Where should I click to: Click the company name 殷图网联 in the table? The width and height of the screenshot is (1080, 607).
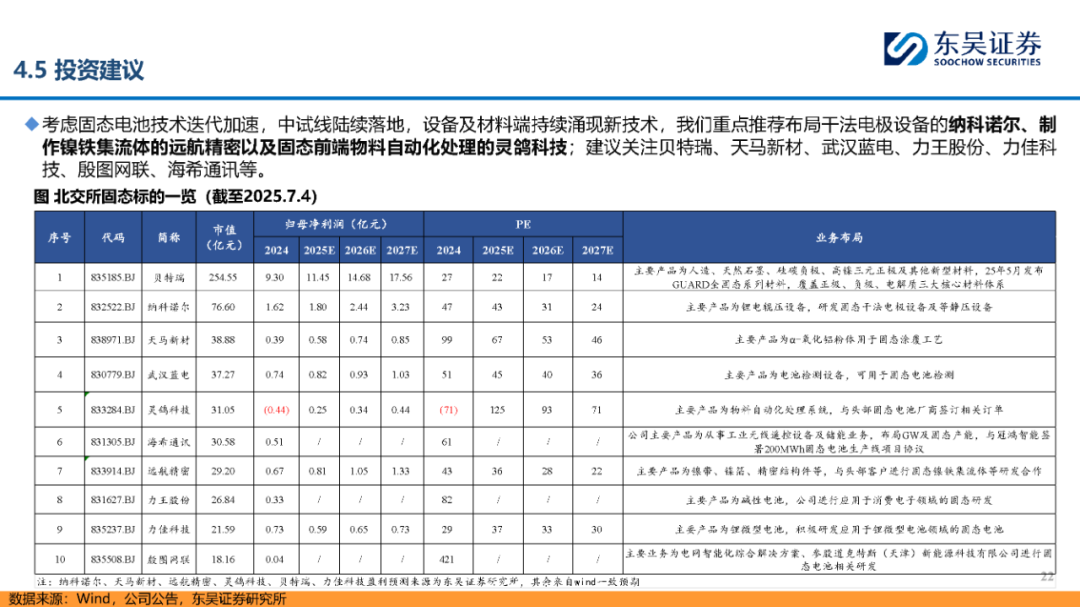pos(169,559)
